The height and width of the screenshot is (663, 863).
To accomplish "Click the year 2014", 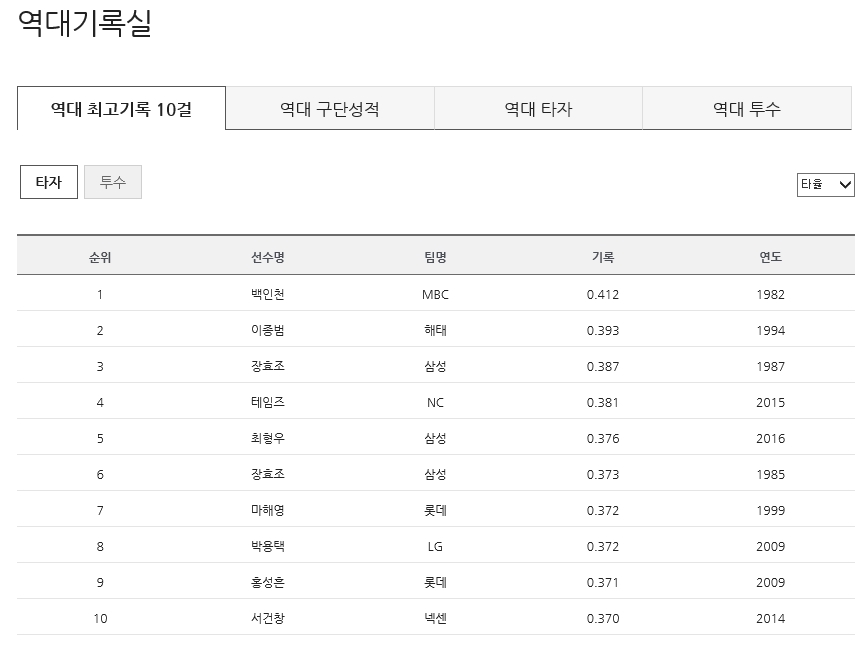I will 771,618.
